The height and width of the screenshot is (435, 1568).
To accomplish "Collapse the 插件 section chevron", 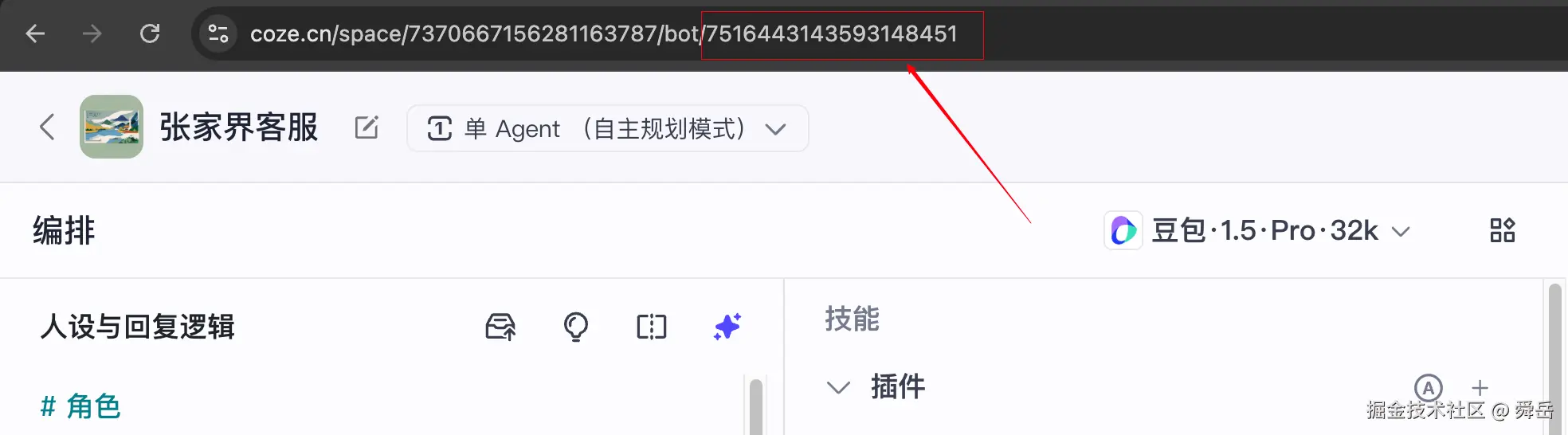I will pos(838,387).
